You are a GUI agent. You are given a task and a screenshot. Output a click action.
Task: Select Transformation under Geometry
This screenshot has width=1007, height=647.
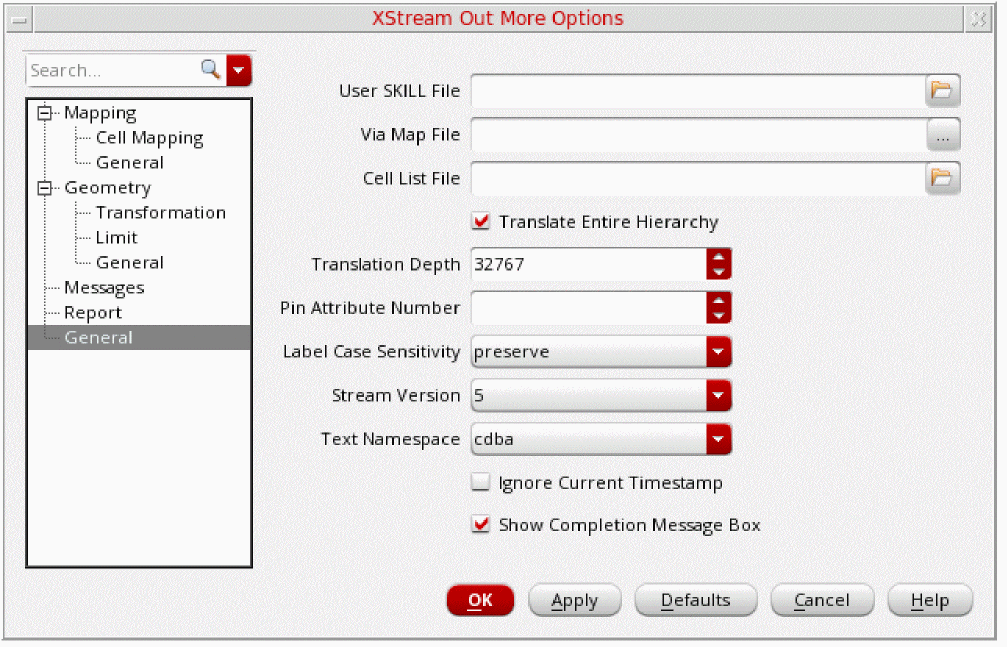tap(160, 213)
